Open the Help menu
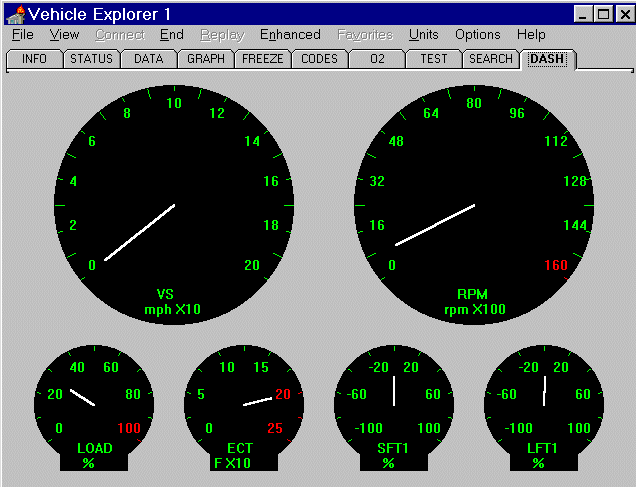636x487 pixels. coord(531,35)
